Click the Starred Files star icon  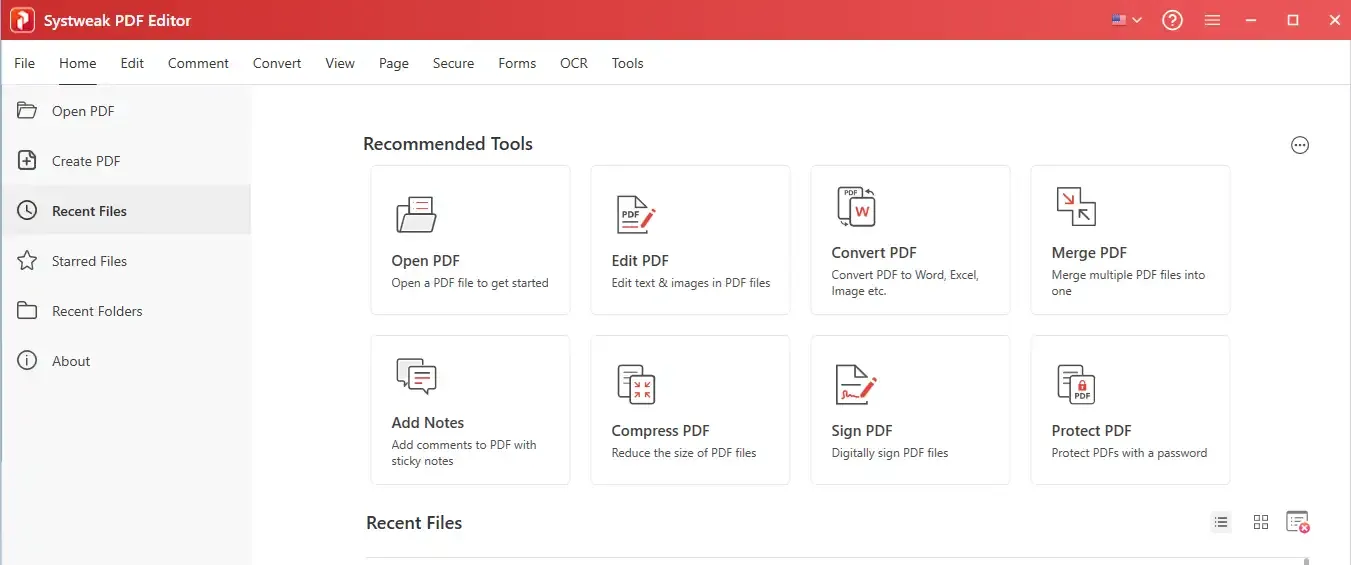pyautogui.click(x=27, y=260)
